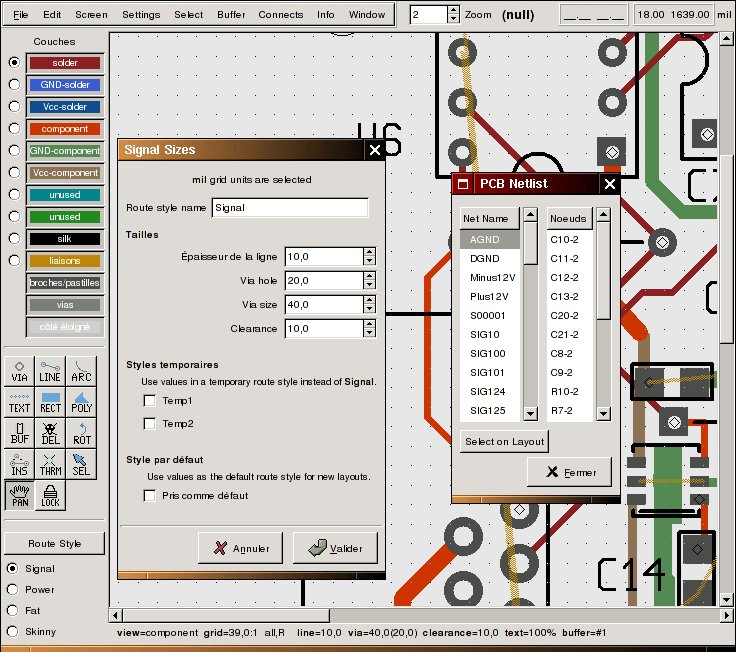Select the Power route style radio
736x652 pixels.
pyautogui.click(x=13, y=590)
